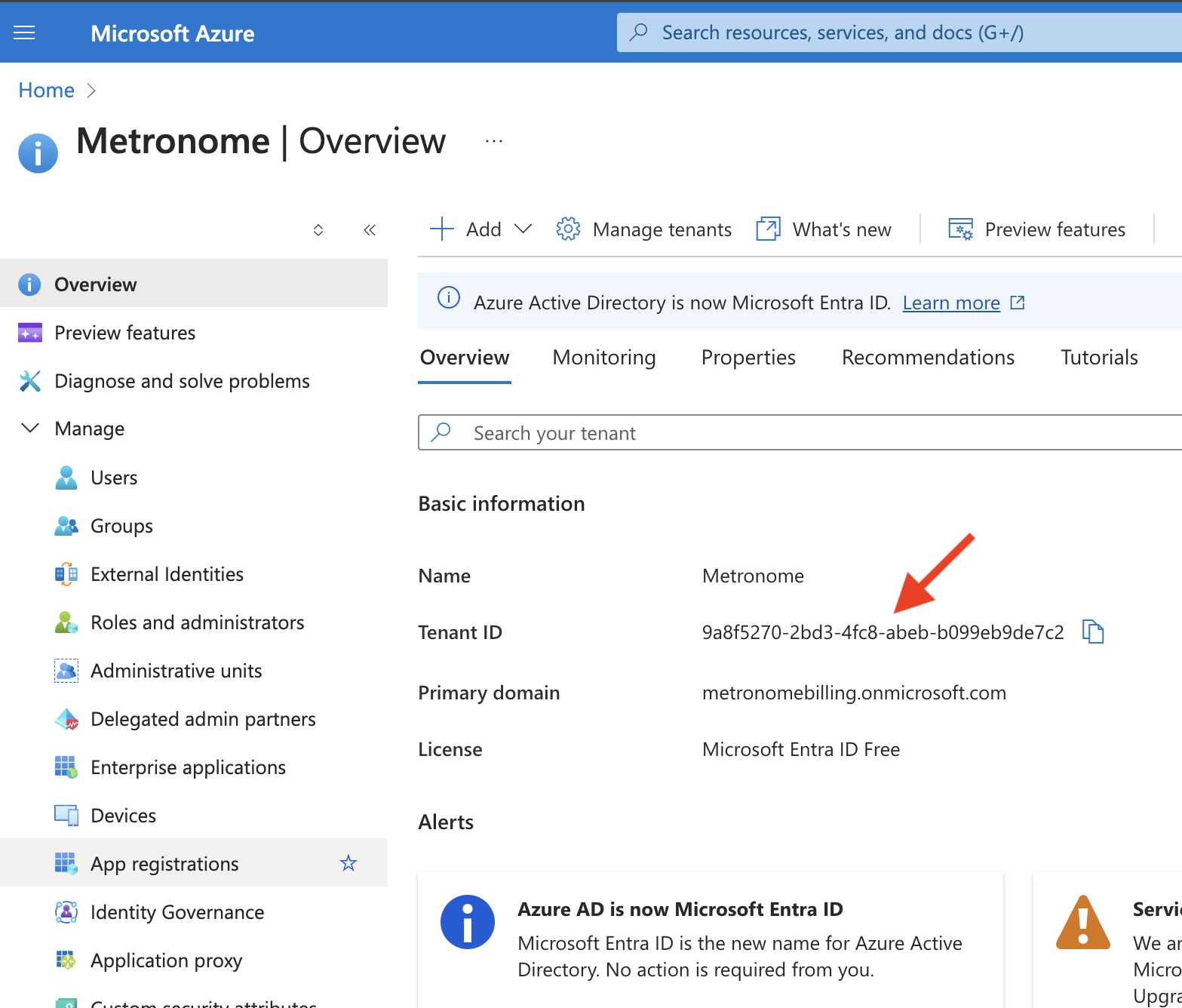Click the Delegated admin partners icon
The image size is (1182, 1008).
66,719
